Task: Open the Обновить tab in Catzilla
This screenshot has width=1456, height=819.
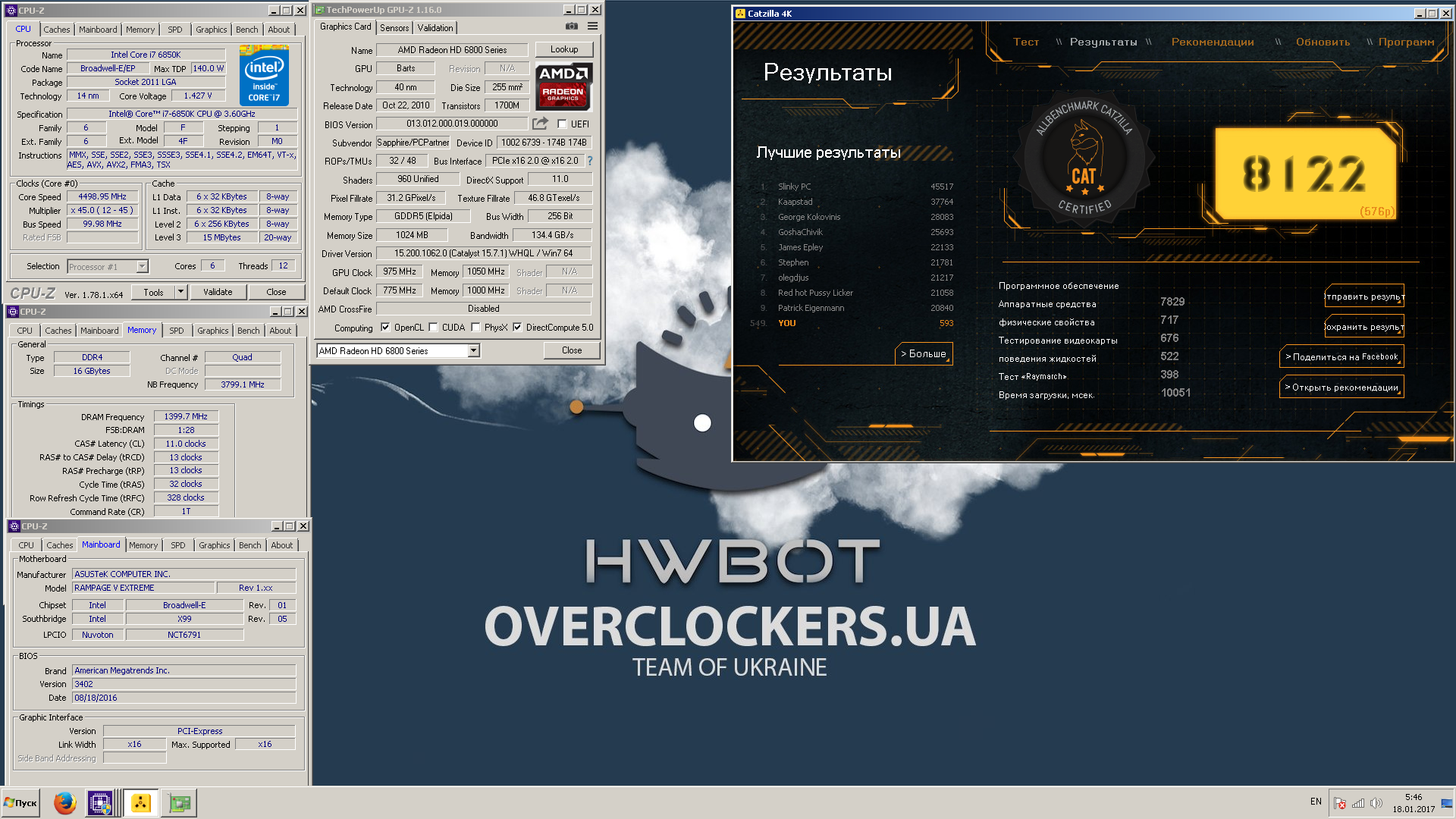Action: (1323, 42)
